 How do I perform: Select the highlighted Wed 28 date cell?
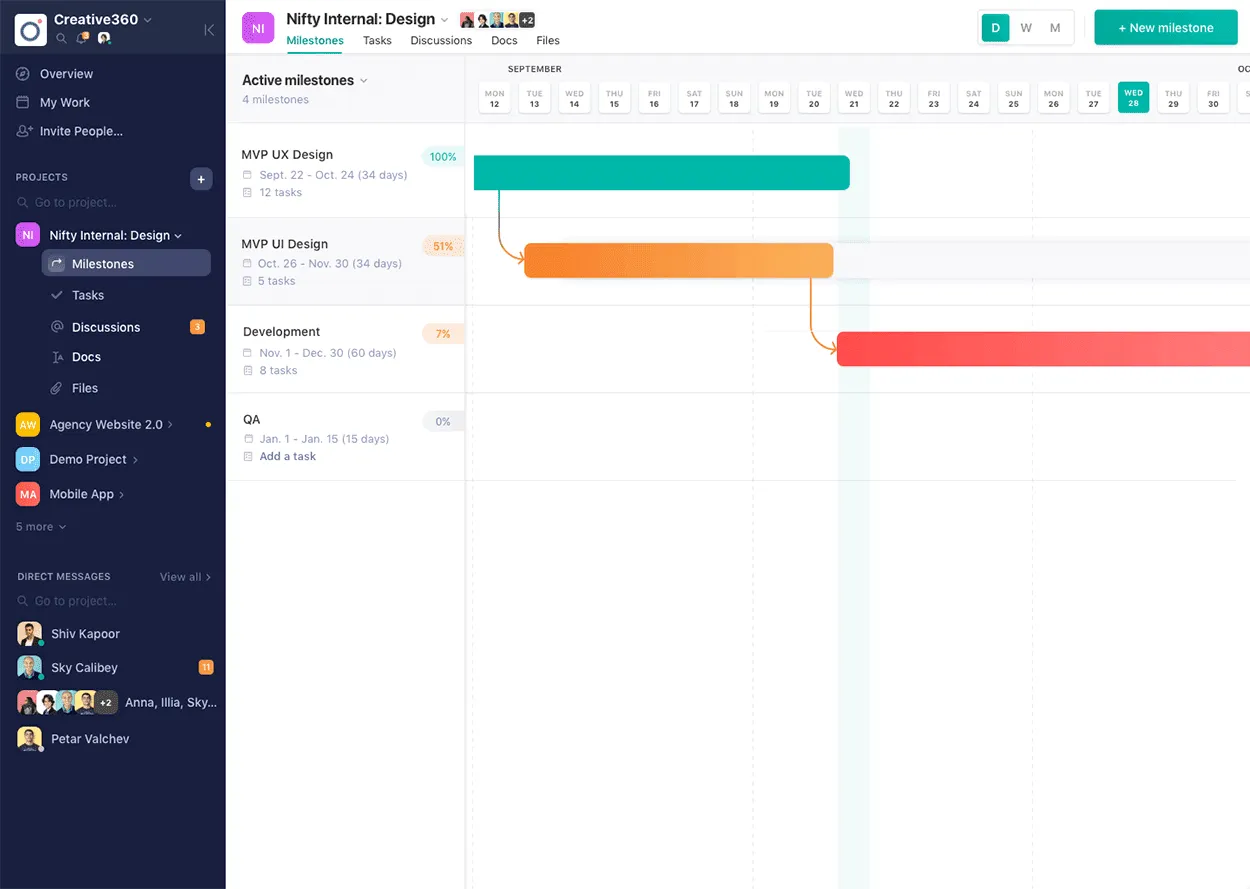click(x=1133, y=96)
